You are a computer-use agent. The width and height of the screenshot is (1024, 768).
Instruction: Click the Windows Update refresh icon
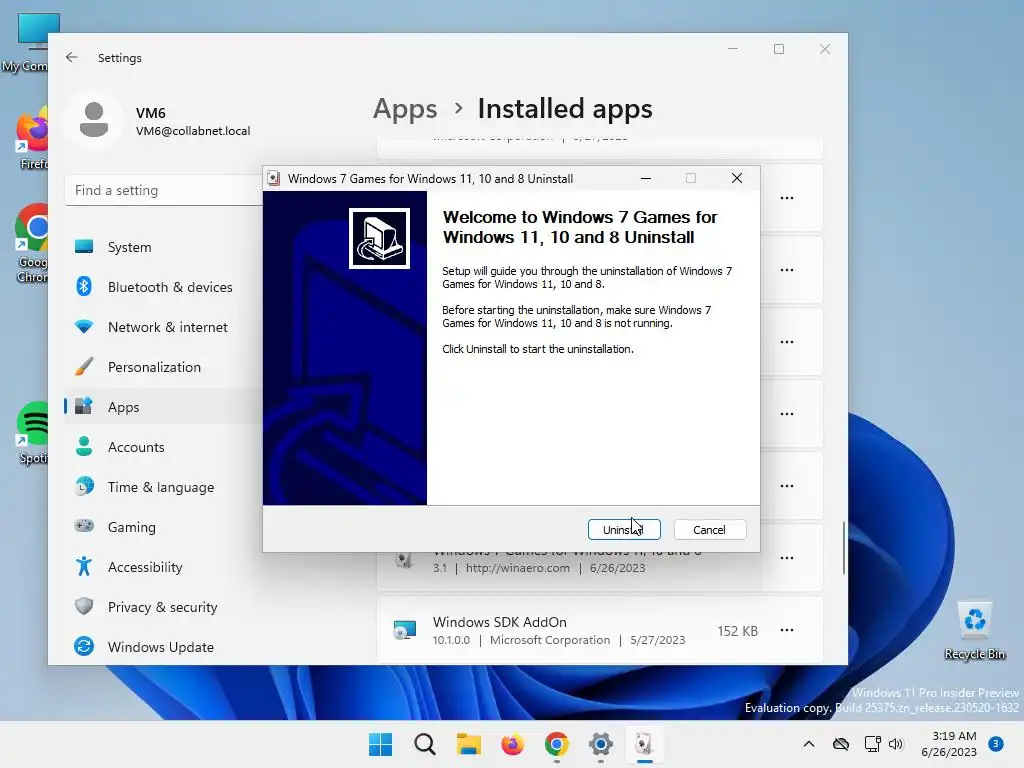[x=84, y=646]
